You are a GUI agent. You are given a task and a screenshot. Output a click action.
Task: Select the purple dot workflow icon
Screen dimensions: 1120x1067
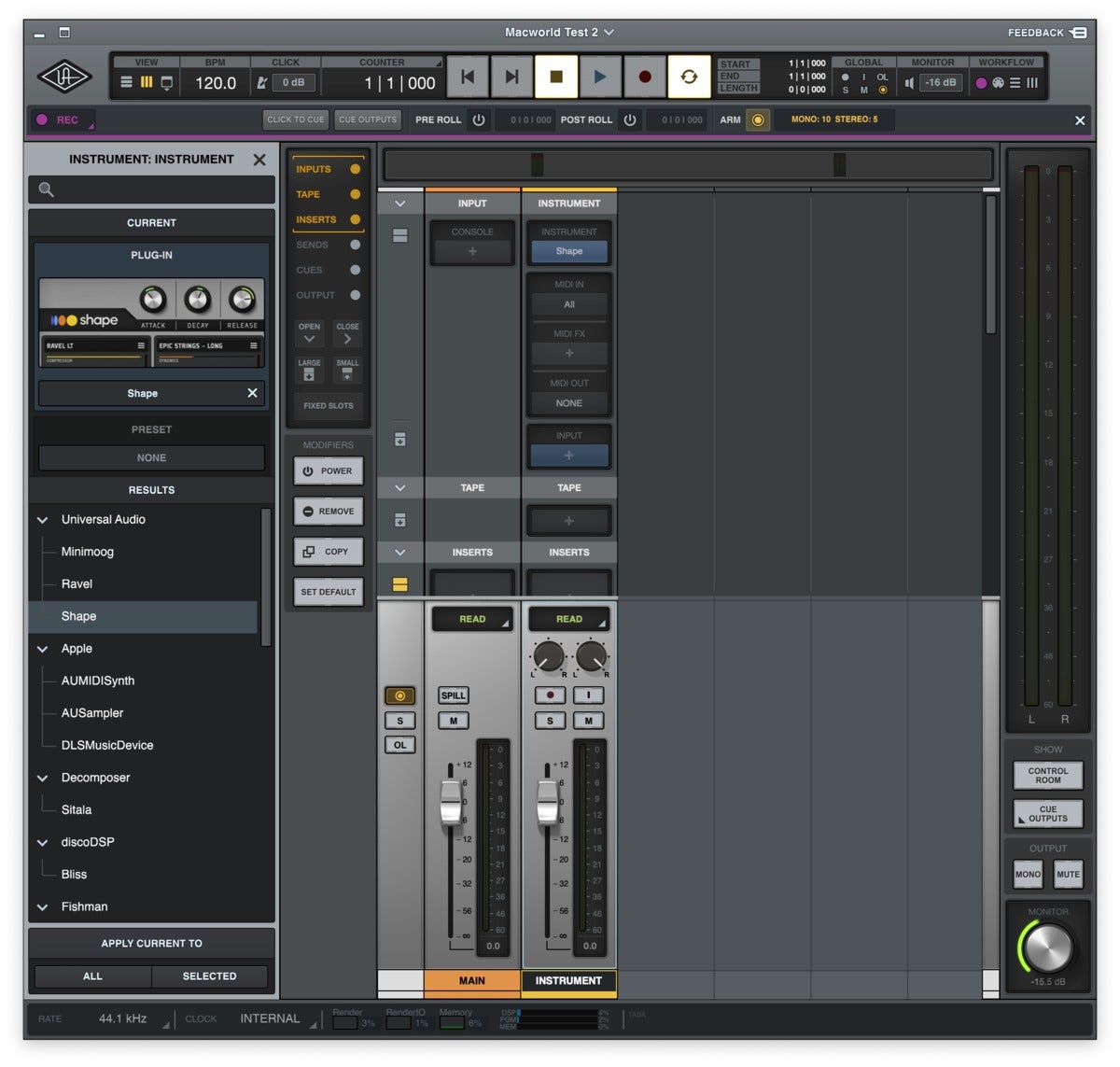pyautogui.click(x=981, y=83)
